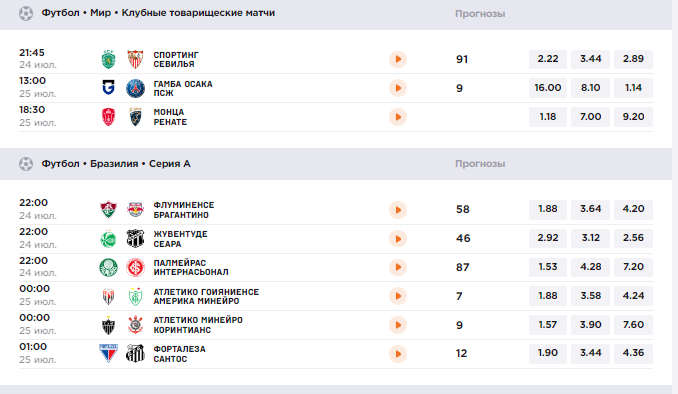Click soccer ball icon beside Brazil Serie A
This screenshot has height=394, width=678.
(x=26, y=164)
